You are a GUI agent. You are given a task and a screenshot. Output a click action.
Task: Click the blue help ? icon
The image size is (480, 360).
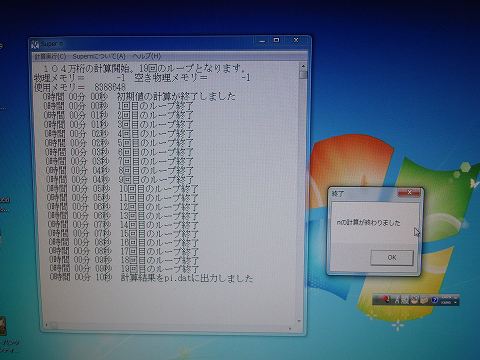click(x=434, y=300)
